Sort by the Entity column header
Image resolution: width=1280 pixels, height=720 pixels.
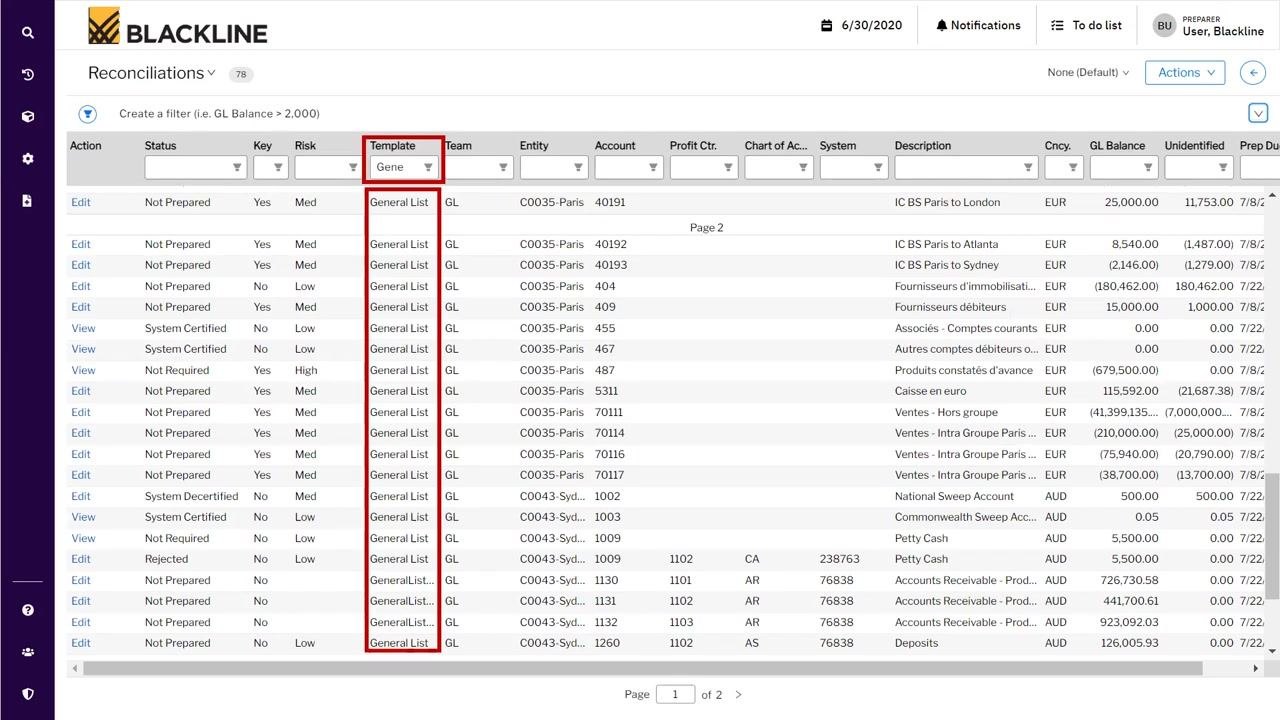[534, 145]
